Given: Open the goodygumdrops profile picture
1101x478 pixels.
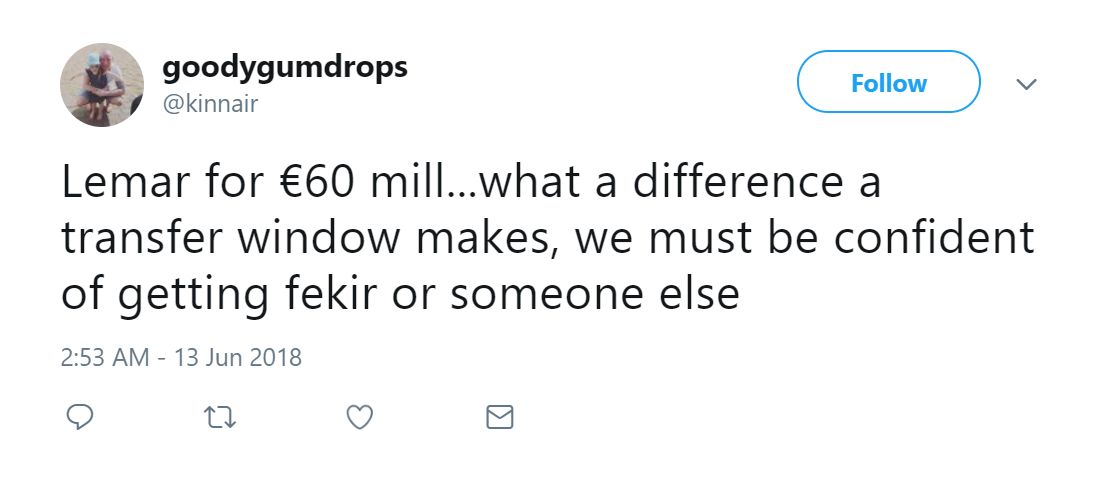Looking at the screenshot, I should point(102,85).
